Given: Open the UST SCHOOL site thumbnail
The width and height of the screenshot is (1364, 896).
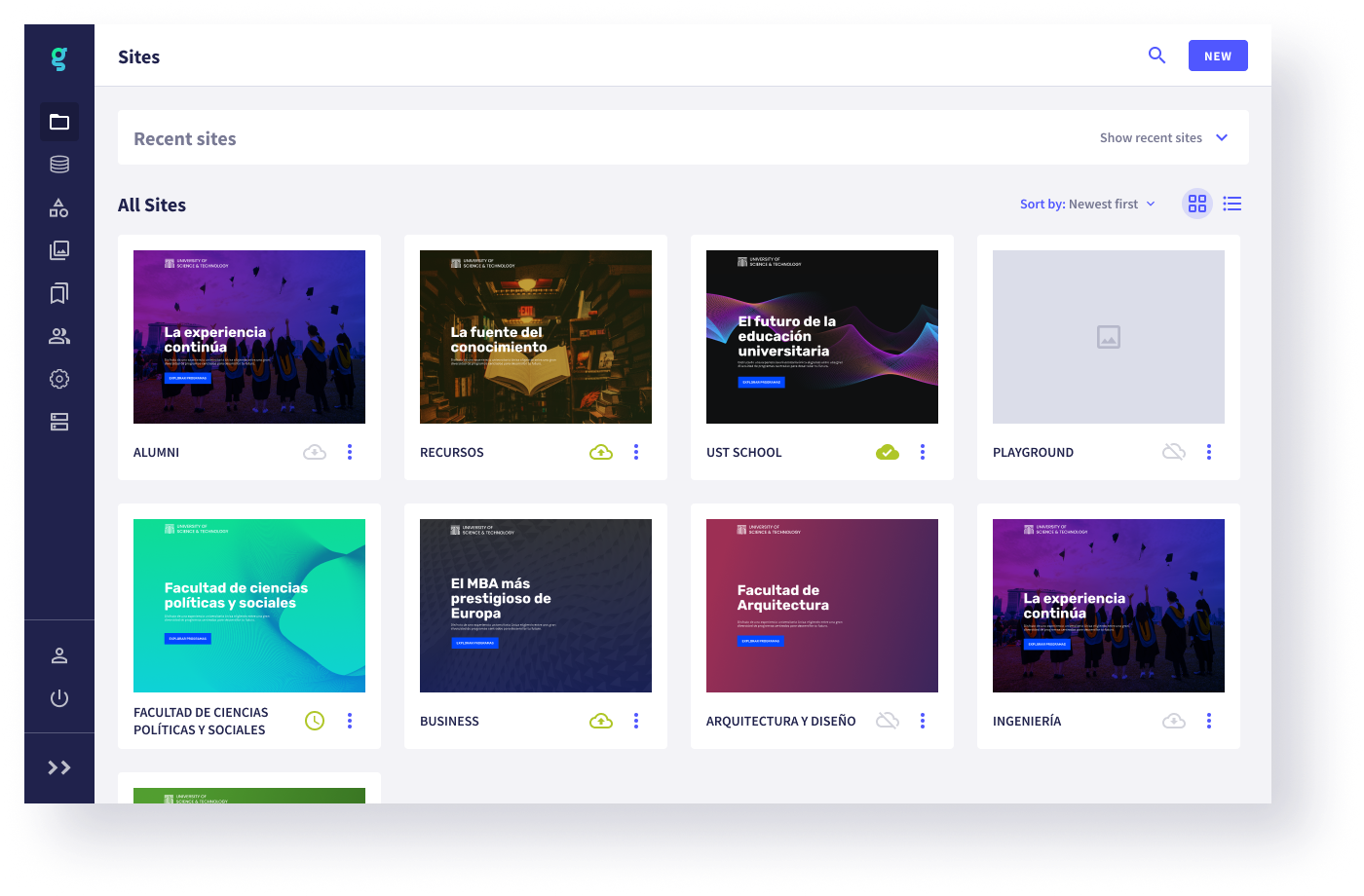Looking at the screenshot, I should pyautogui.click(x=822, y=337).
